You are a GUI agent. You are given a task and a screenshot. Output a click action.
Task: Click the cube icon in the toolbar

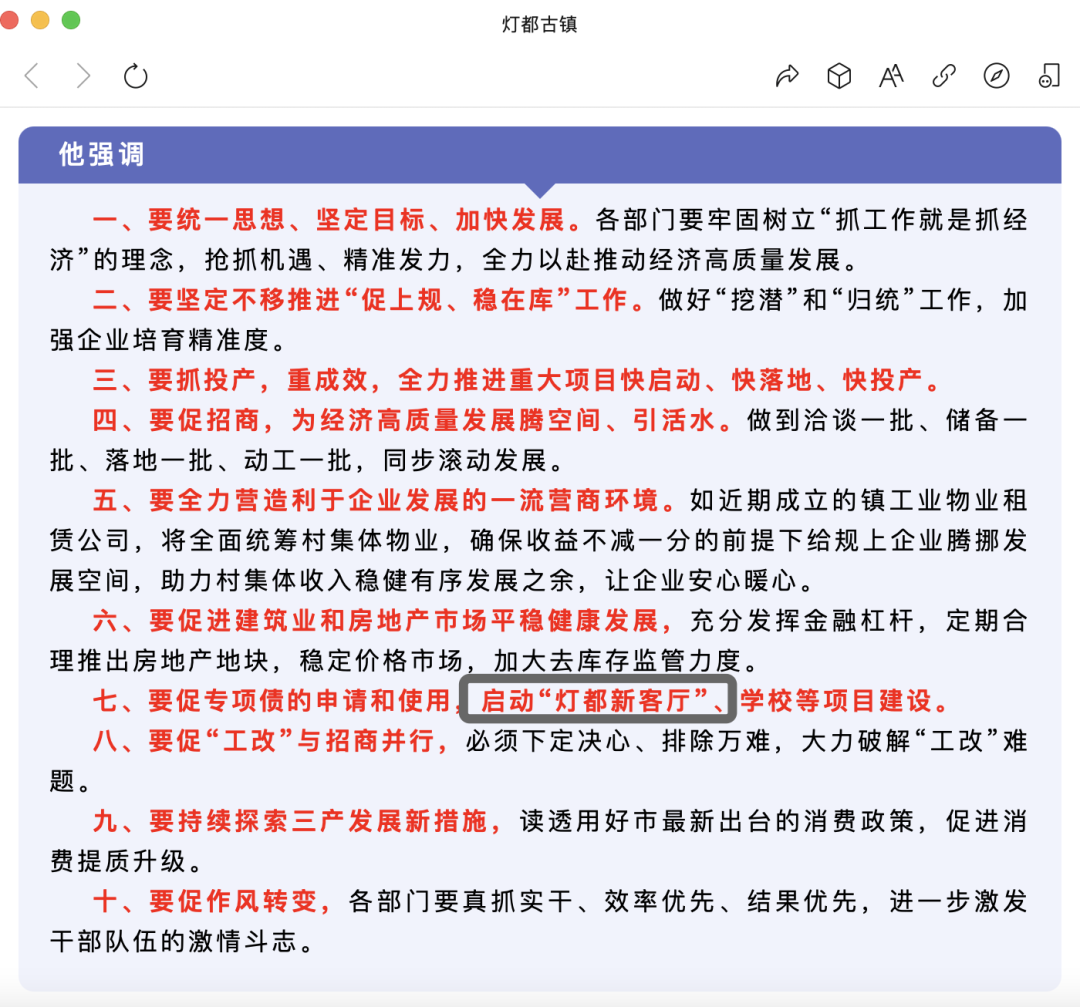839,76
